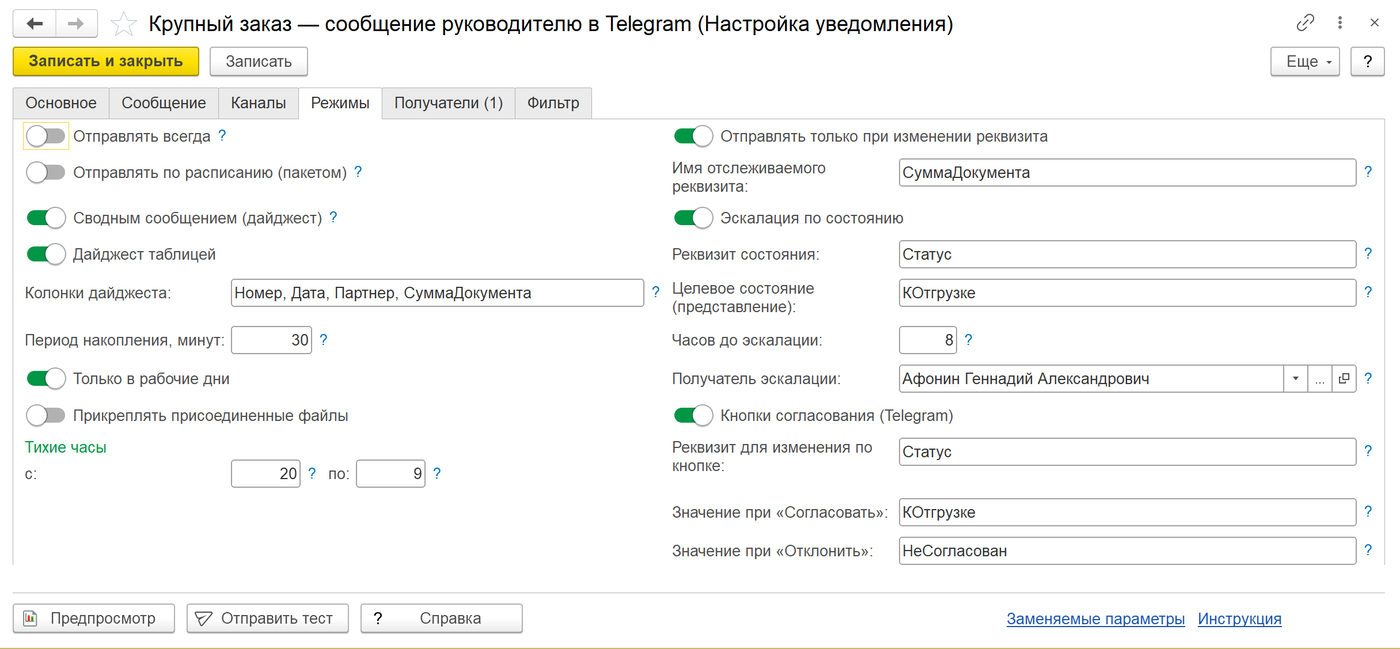The width and height of the screenshot is (1400, 649).
Task: Disable «Эскалация по состоянию» switch
Action: pos(694,218)
